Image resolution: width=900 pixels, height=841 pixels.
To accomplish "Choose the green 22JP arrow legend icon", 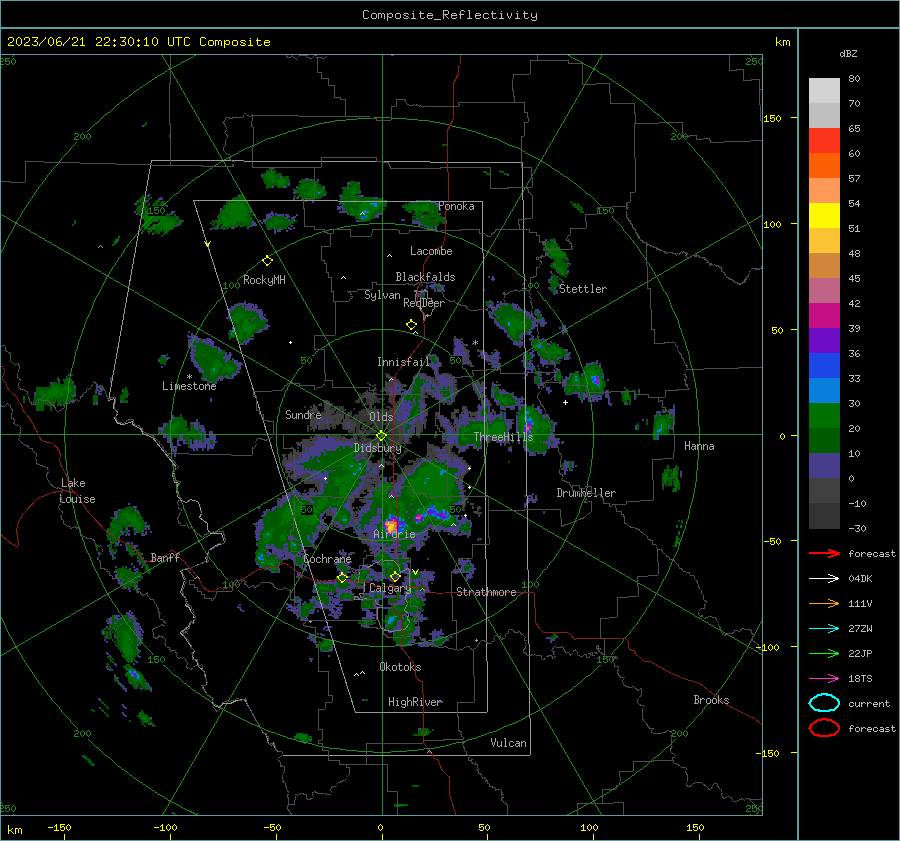I will (824, 653).
